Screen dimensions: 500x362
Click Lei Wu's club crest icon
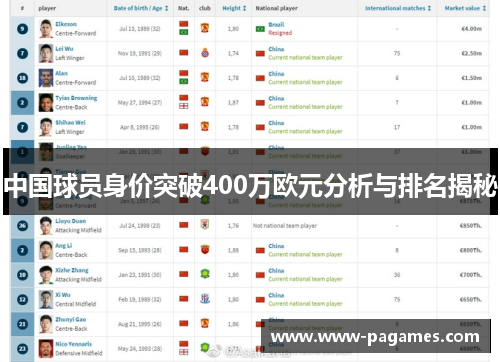click(x=205, y=53)
